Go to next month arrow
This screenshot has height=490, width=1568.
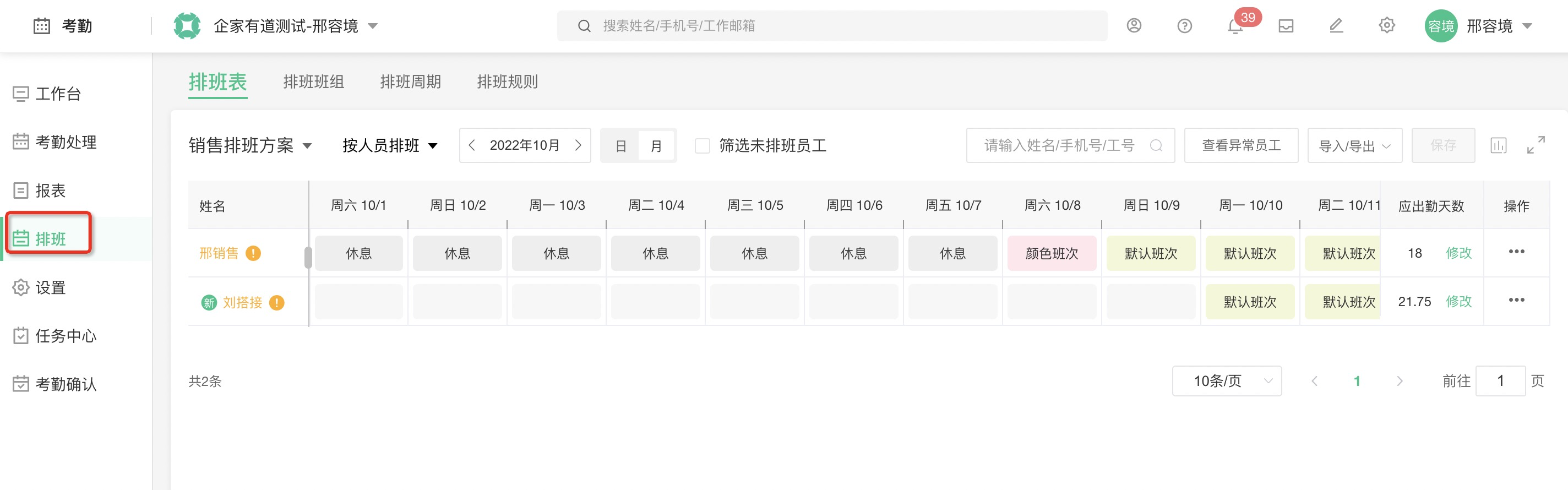(578, 145)
